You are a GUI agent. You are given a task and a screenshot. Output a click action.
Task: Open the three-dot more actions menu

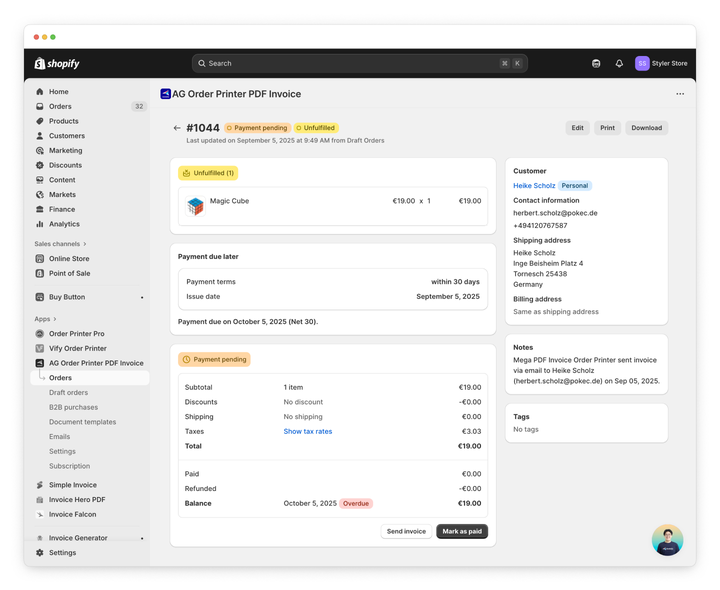680,94
